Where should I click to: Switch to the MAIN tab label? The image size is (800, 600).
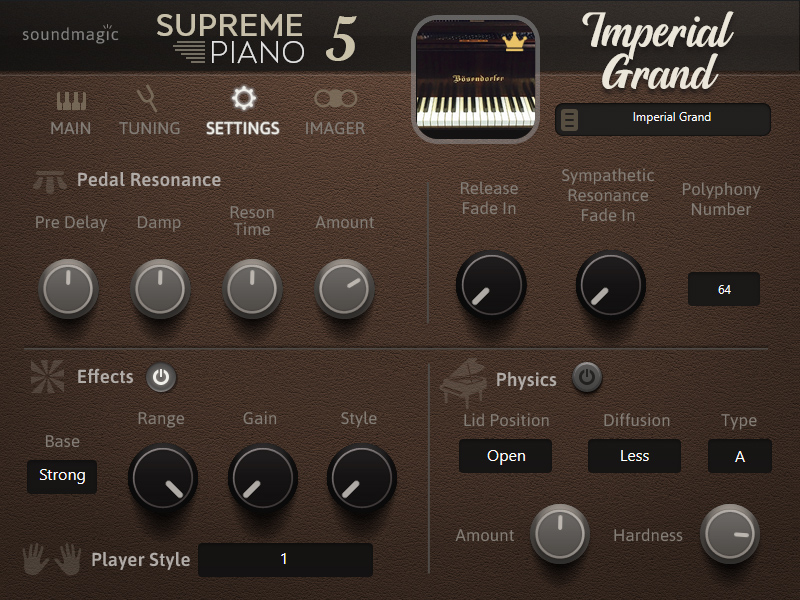click(x=71, y=128)
